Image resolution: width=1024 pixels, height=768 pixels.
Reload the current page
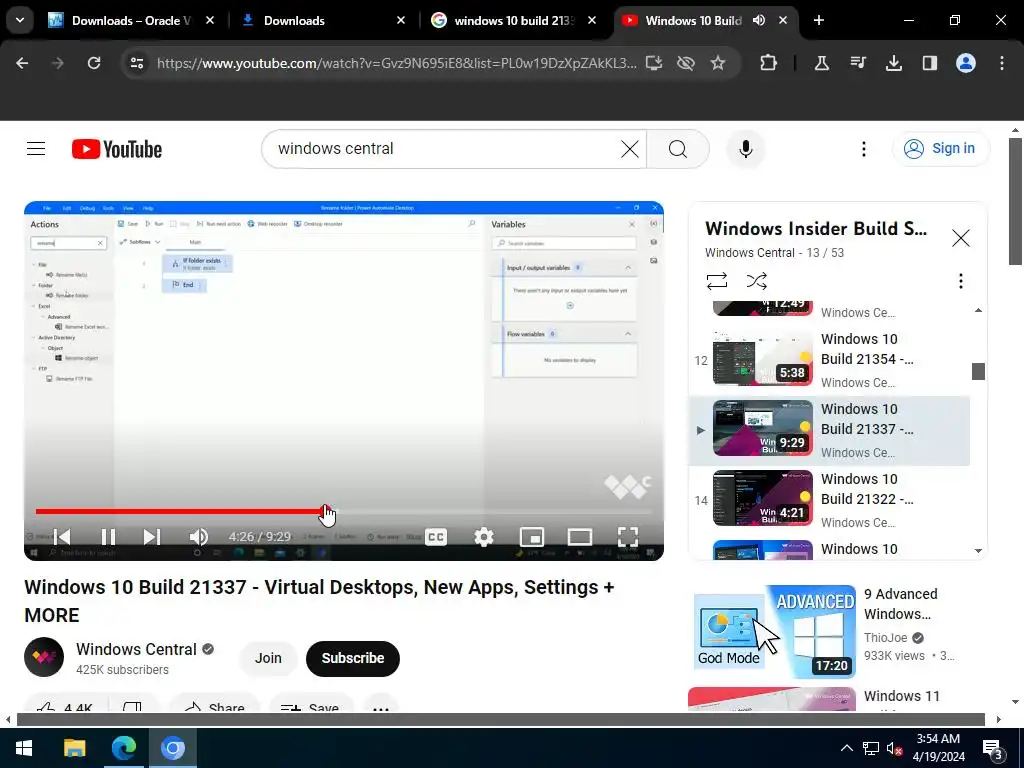click(x=94, y=63)
